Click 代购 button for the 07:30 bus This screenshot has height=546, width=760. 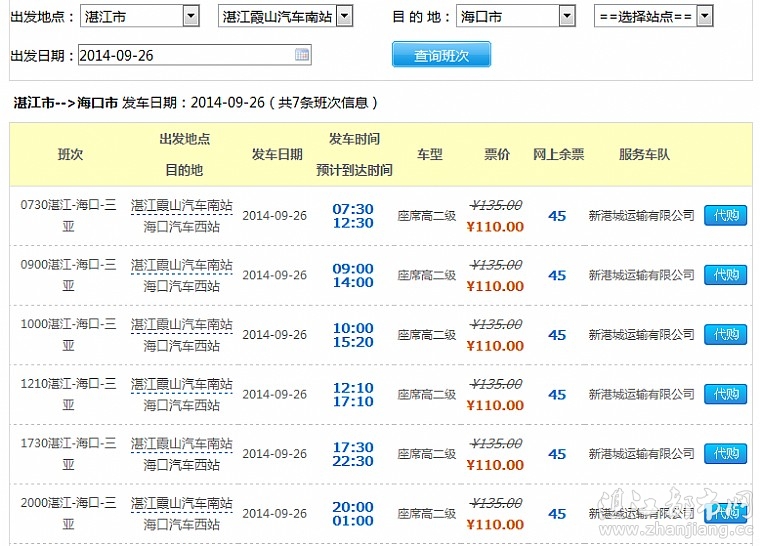click(x=725, y=215)
